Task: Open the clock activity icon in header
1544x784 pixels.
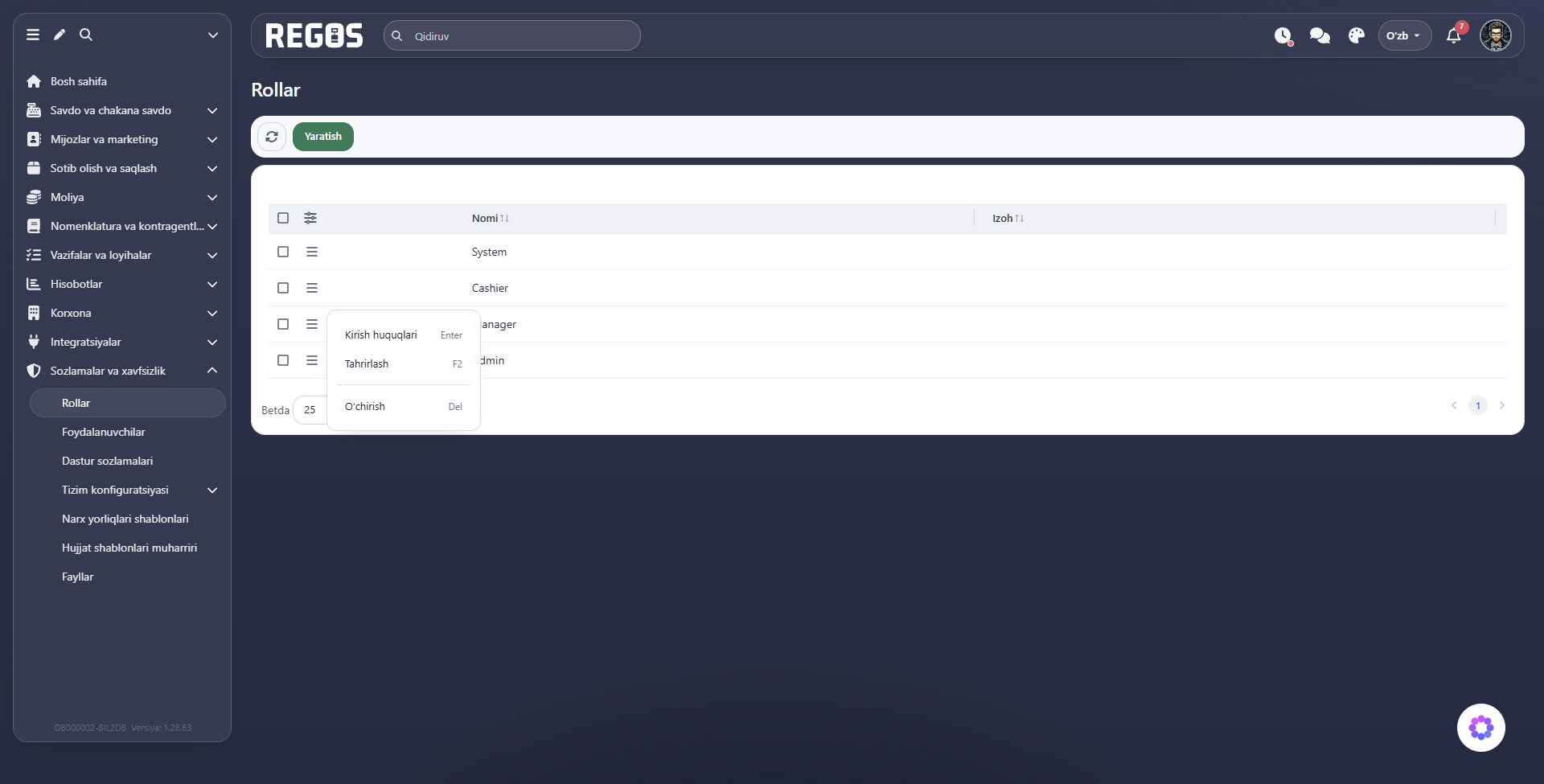Action: click(x=1283, y=35)
